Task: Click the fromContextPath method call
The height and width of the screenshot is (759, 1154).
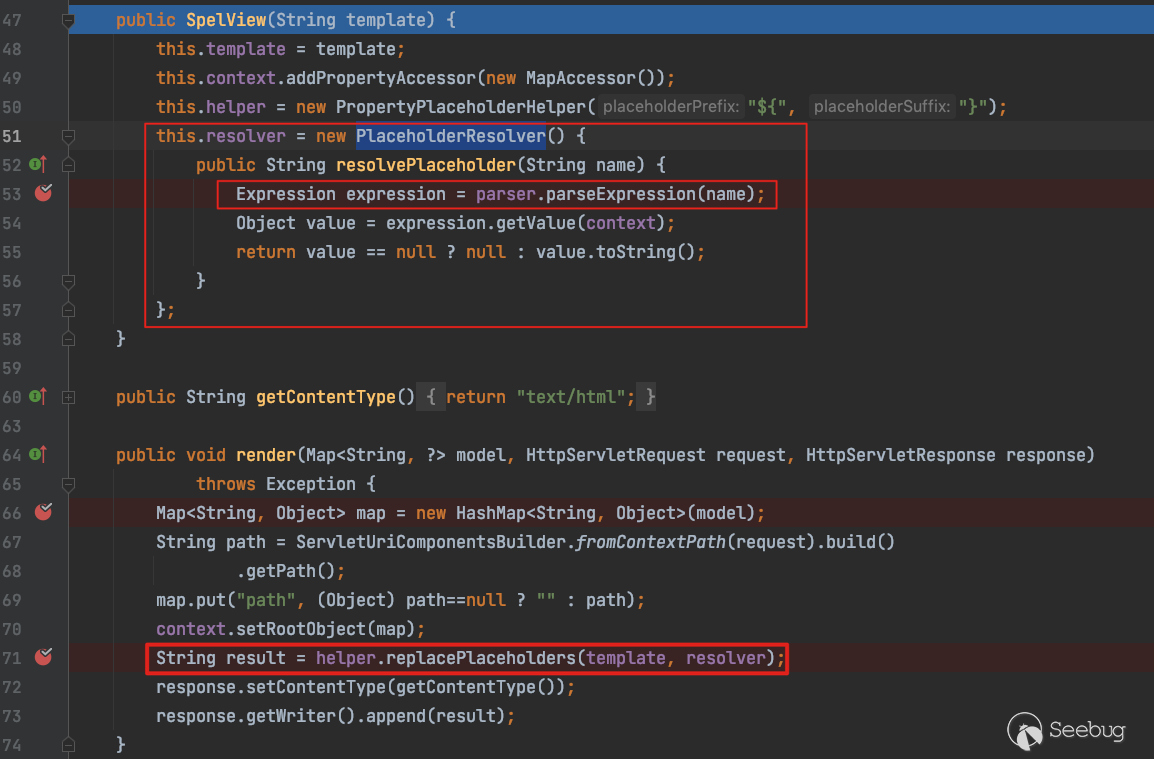Action: point(651,542)
